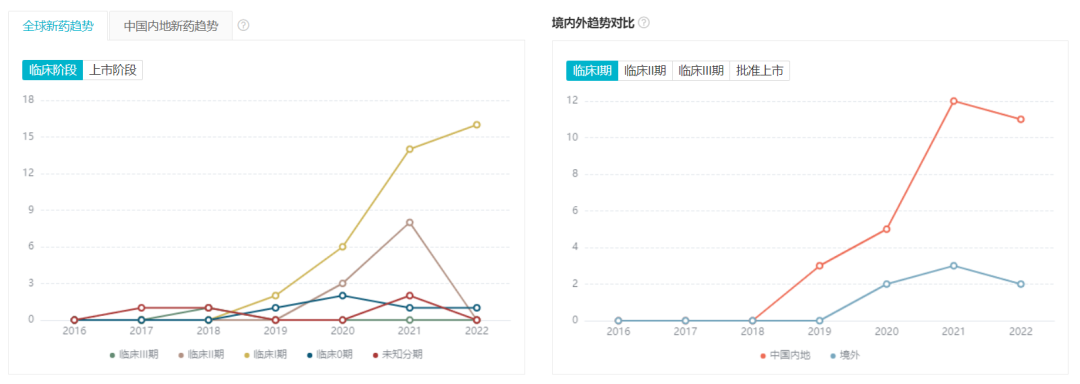Open help icon beside 中国内地新药趋势 tab

pos(243,25)
